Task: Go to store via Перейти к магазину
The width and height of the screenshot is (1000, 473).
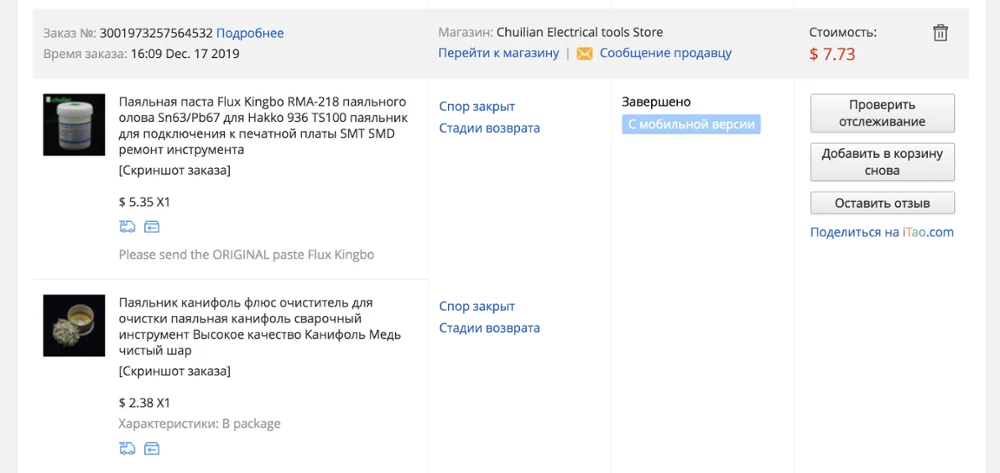Action: 498,53
